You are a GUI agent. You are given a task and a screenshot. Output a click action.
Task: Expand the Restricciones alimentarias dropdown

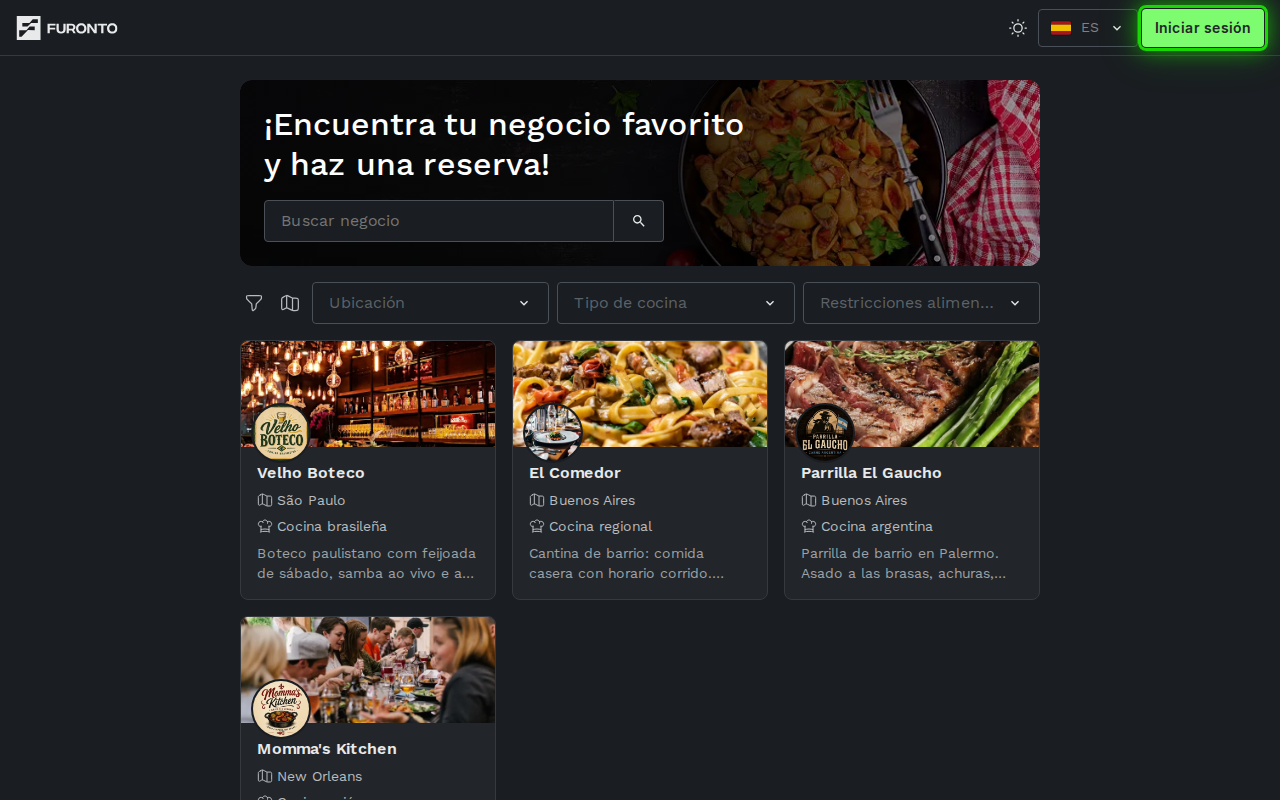[921, 303]
